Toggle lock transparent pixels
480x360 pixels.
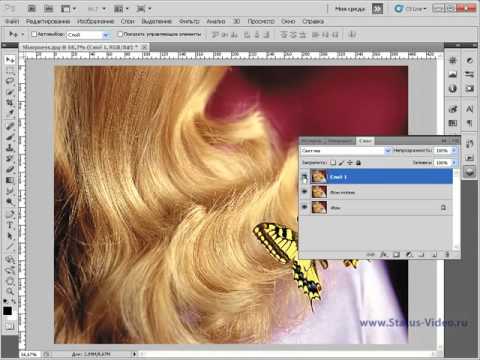coord(333,163)
